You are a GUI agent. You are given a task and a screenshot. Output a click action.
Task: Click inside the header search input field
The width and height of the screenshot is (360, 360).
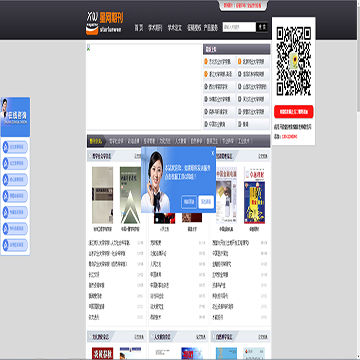pyautogui.click(x=239, y=27)
